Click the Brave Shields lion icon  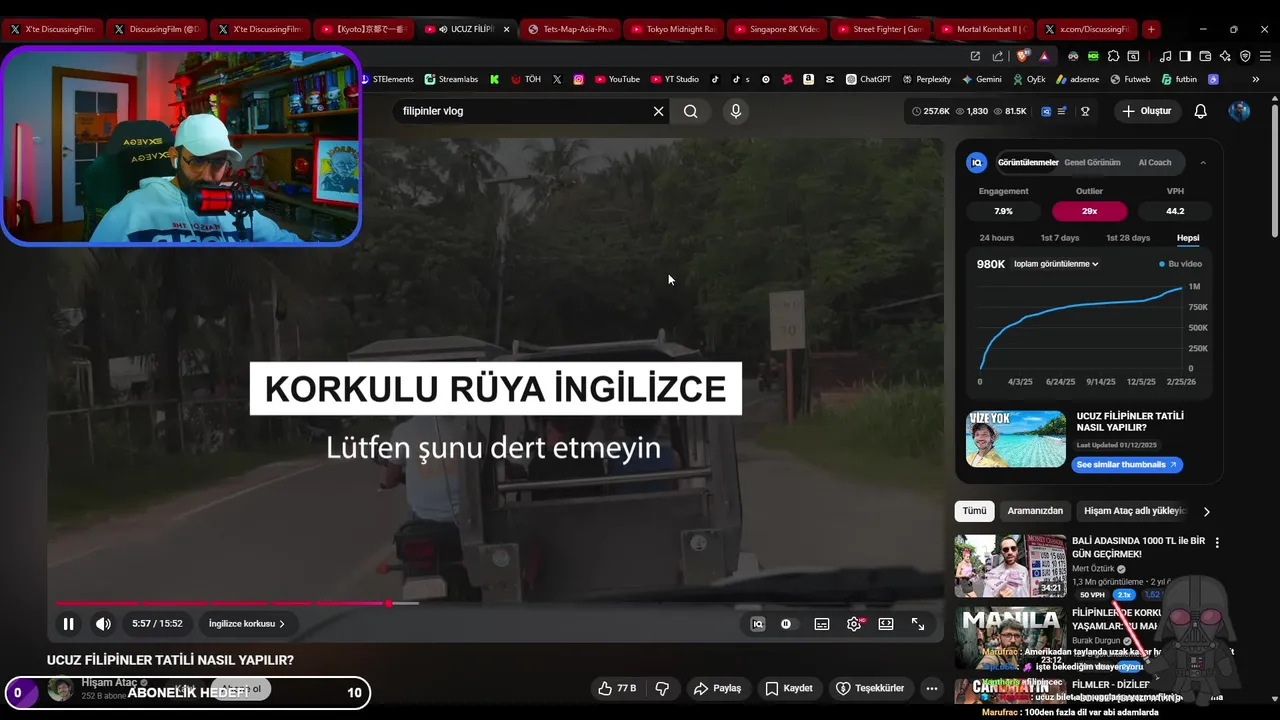[1023, 56]
